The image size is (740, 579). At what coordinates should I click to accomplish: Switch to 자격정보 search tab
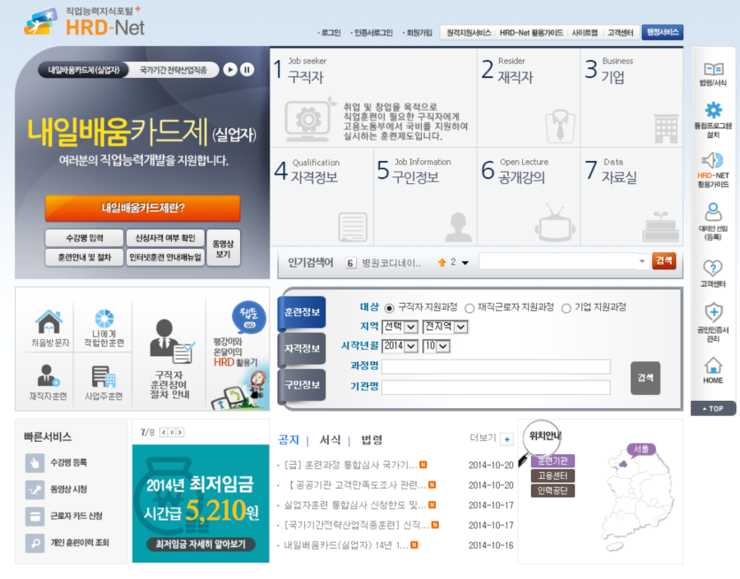[302, 349]
